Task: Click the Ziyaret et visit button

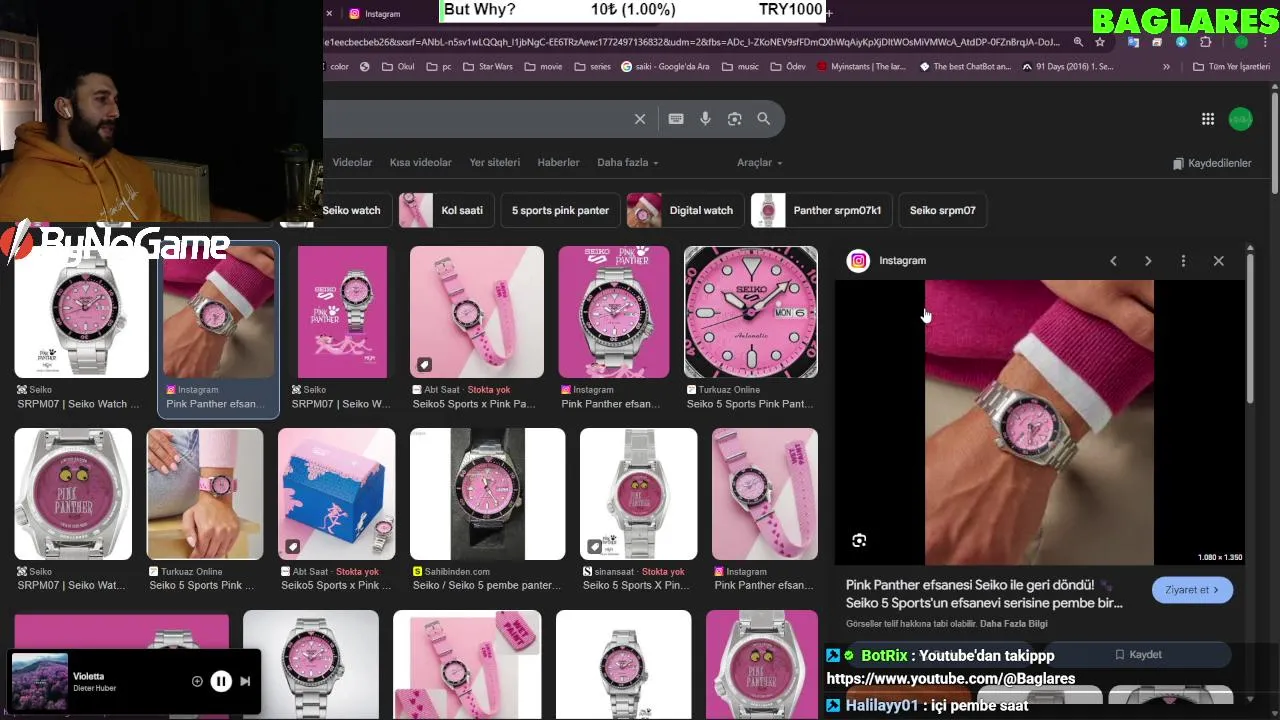Action: [x=1192, y=590]
